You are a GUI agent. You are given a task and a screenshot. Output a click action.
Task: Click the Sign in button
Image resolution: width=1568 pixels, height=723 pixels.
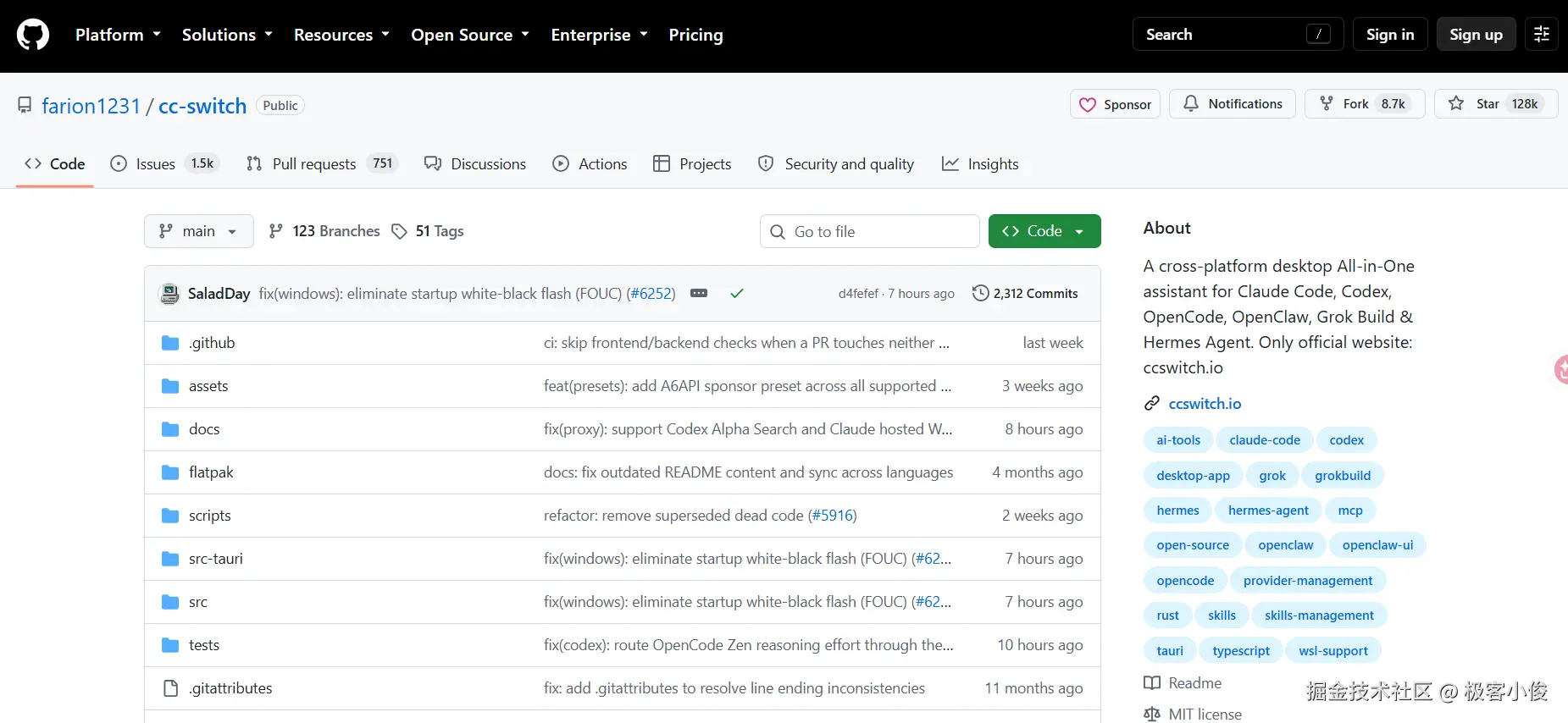(1390, 35)
